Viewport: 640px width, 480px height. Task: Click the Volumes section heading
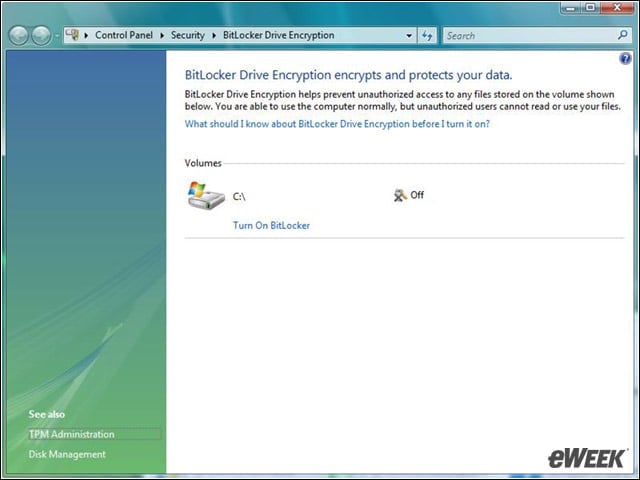203,163
